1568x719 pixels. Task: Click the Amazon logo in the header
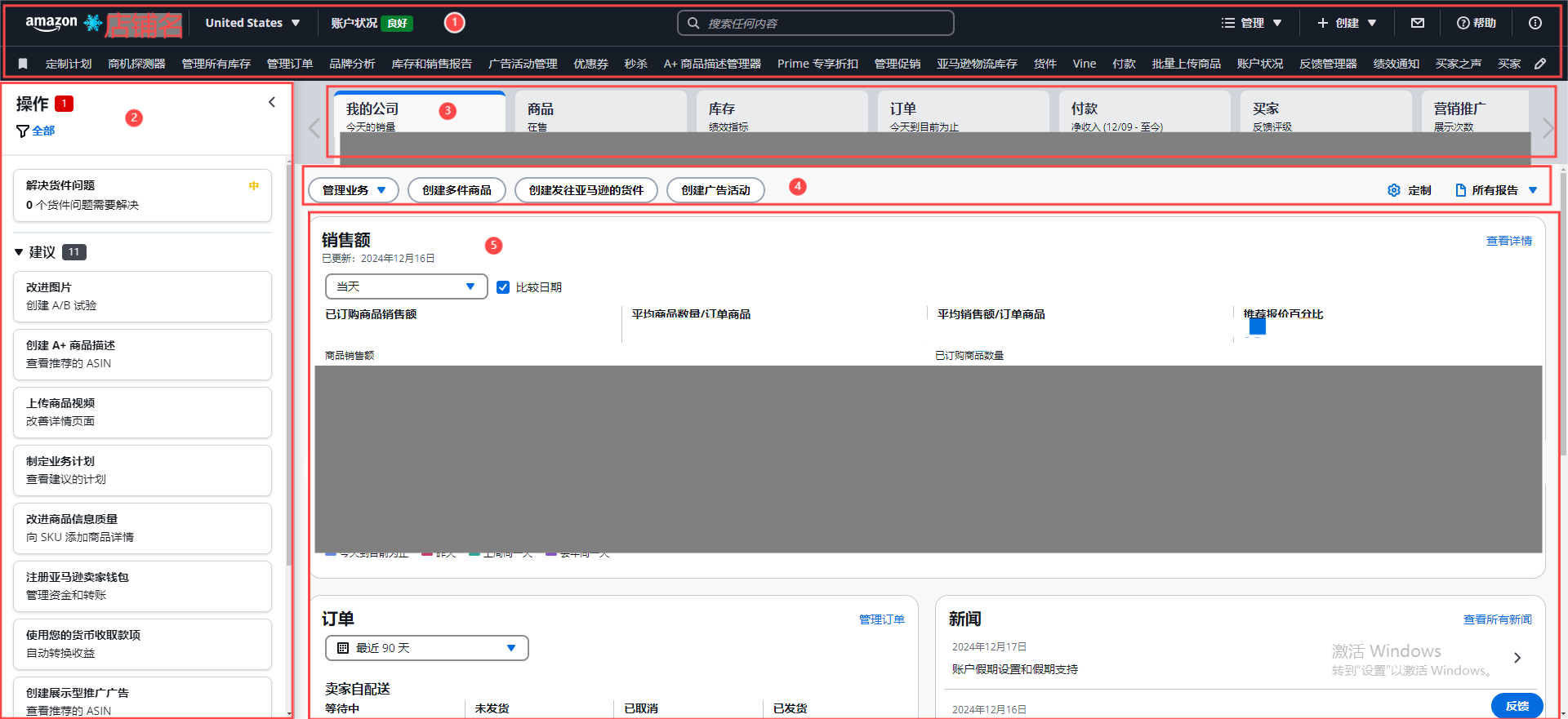tap(51, 24)
